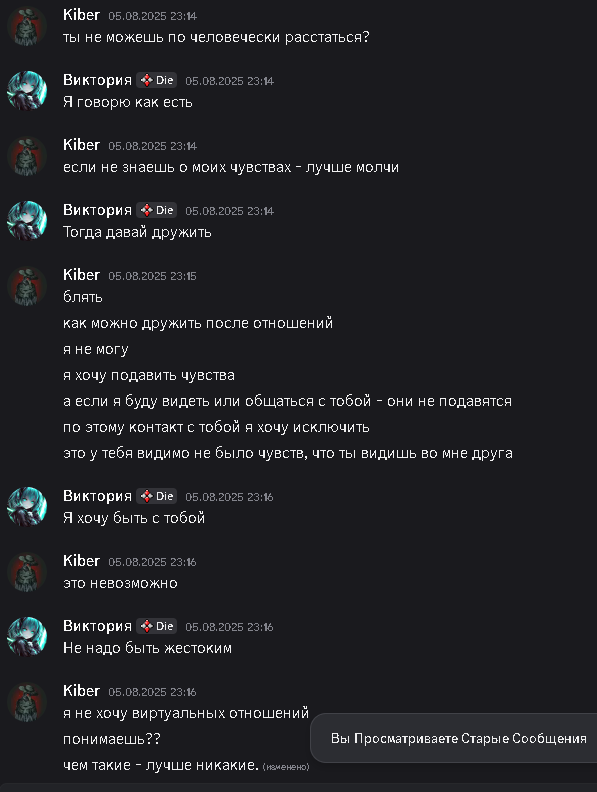
Task: Click the Die tag next to 'Тогда давай дружить'
Action: click(157, 210)
